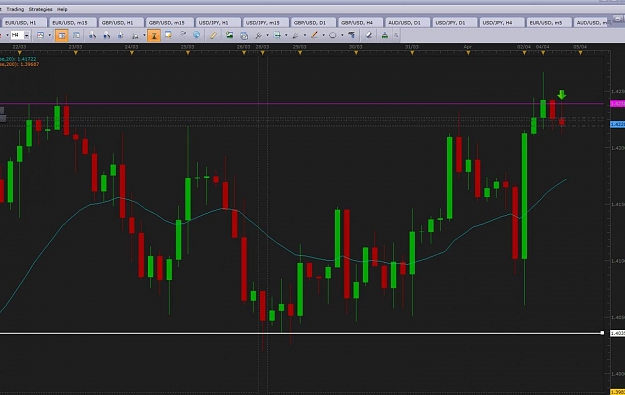Go to the AUD/USD, D1 chart tab
The height and width of the screenshot is (395, 625).
point(407,23)
